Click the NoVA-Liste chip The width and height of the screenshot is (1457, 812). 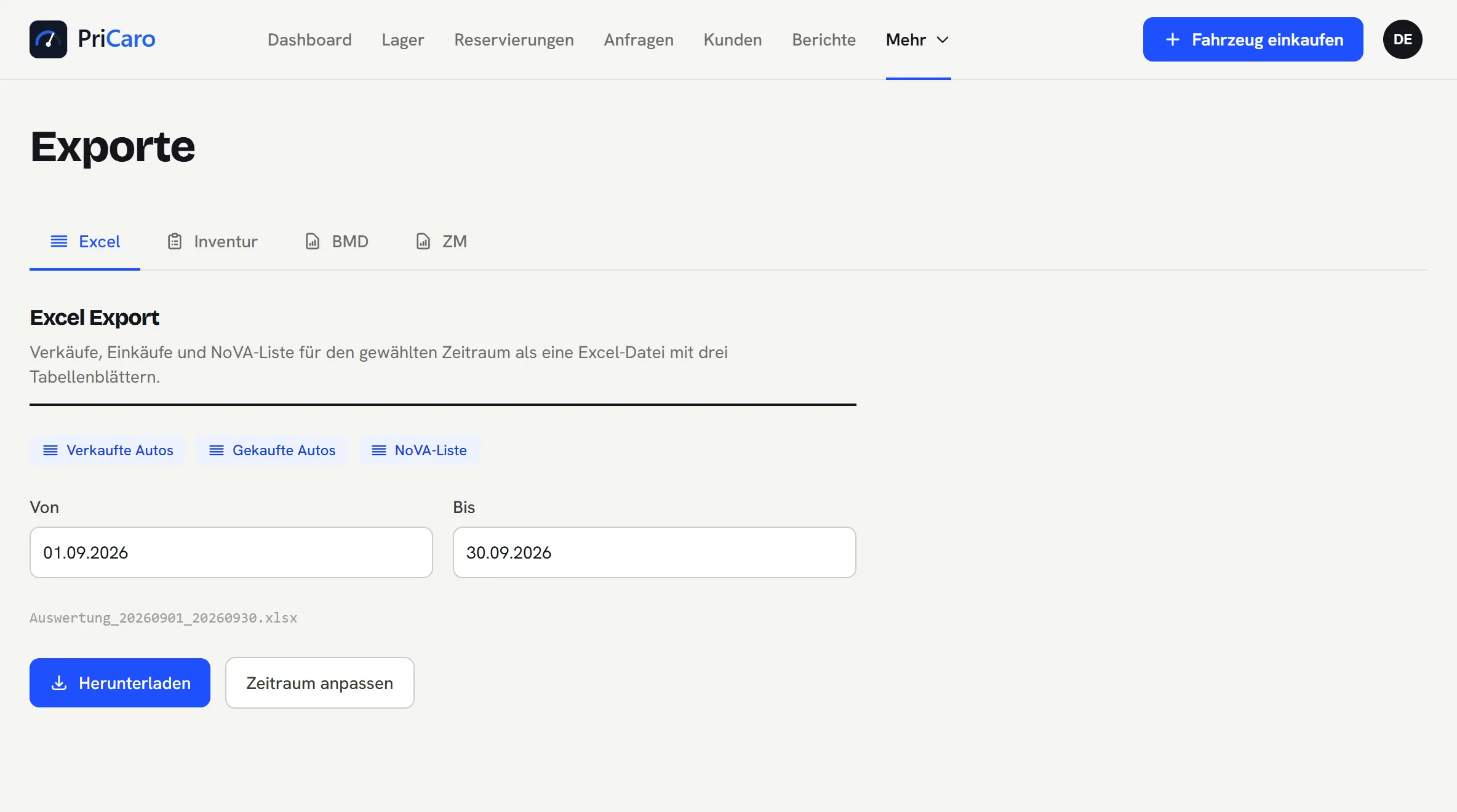pos(419,450)
